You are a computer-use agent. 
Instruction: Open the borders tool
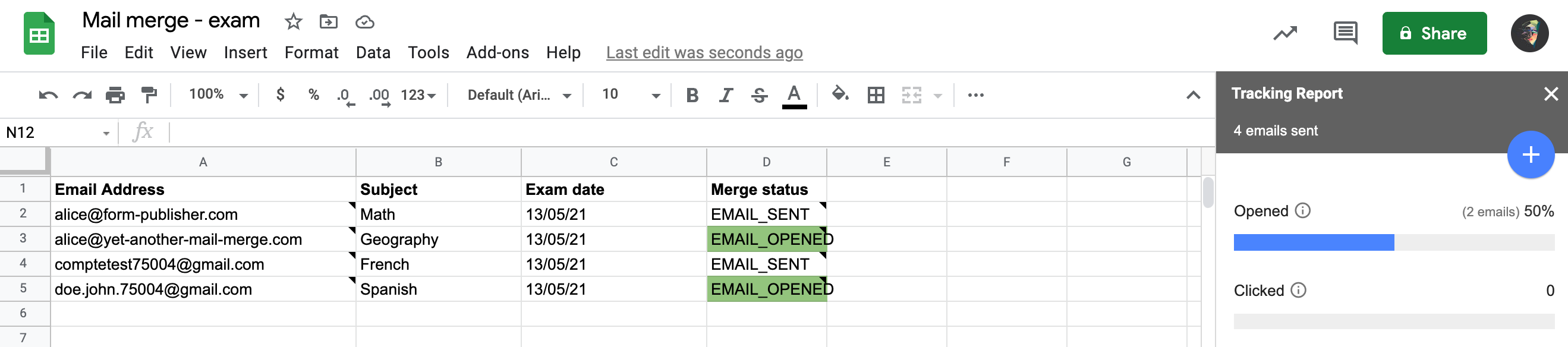tap(876, 95)
